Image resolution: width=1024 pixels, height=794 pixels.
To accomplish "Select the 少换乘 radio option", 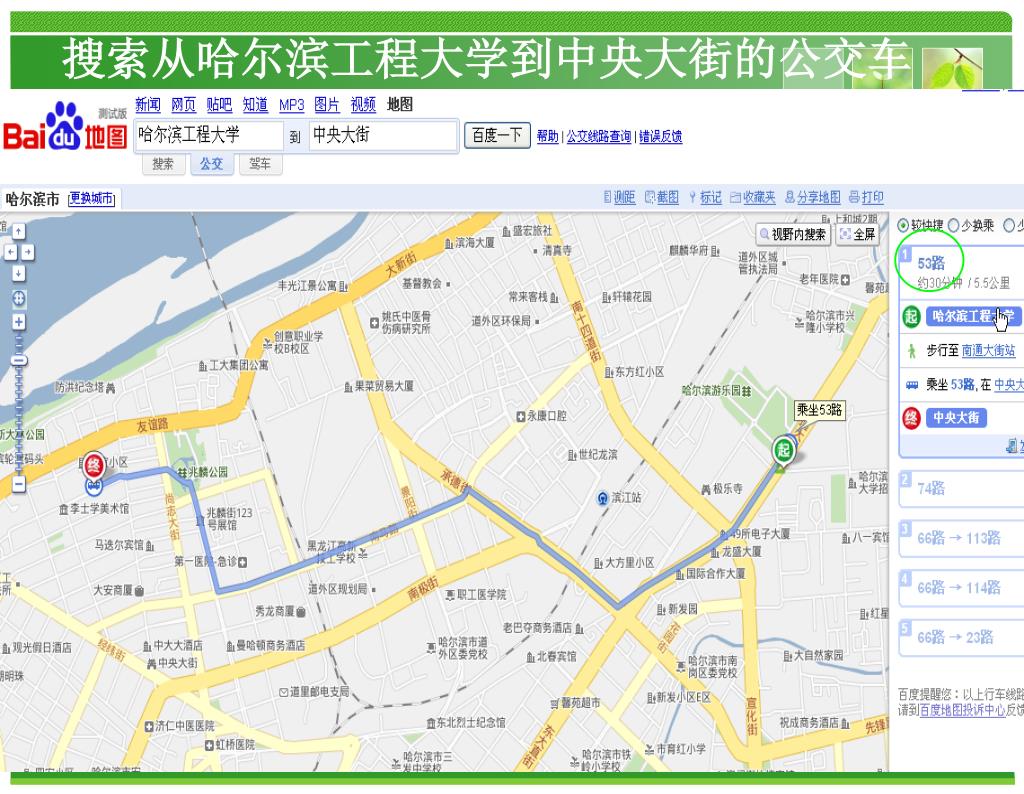I will pyautogui.click(x=953, y=225).
